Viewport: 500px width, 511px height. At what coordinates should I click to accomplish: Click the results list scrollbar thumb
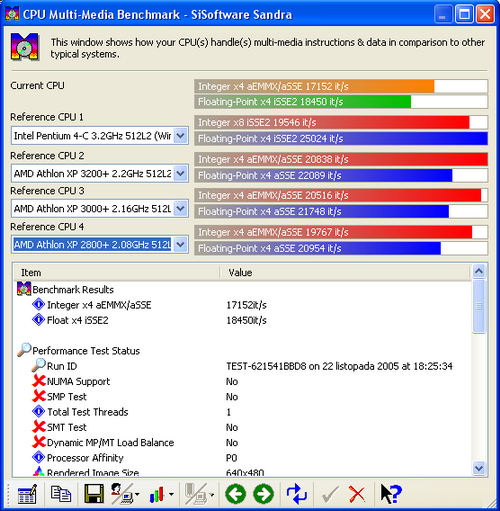pyautogui.click(x=479, y=306)
